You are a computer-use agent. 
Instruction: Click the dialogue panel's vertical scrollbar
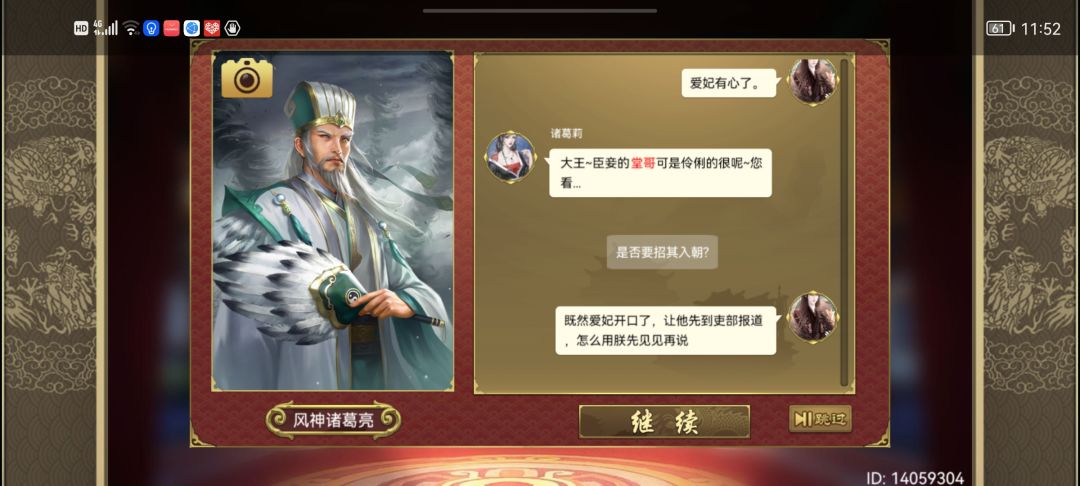[844, 222]
